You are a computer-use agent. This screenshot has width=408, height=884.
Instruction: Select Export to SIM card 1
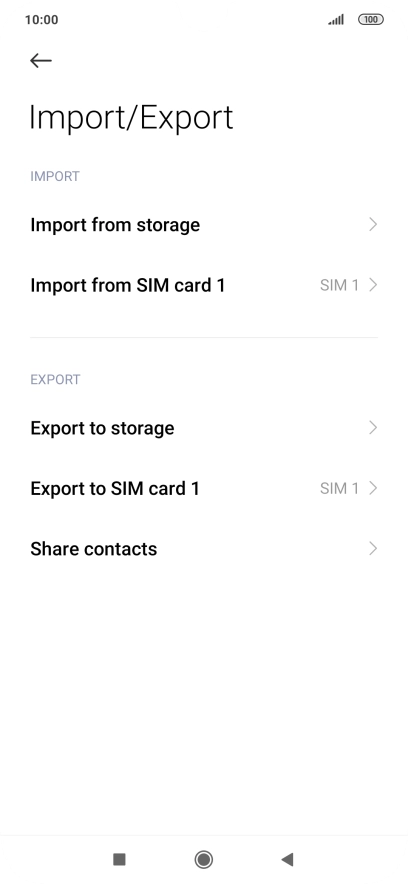point(204,488)
